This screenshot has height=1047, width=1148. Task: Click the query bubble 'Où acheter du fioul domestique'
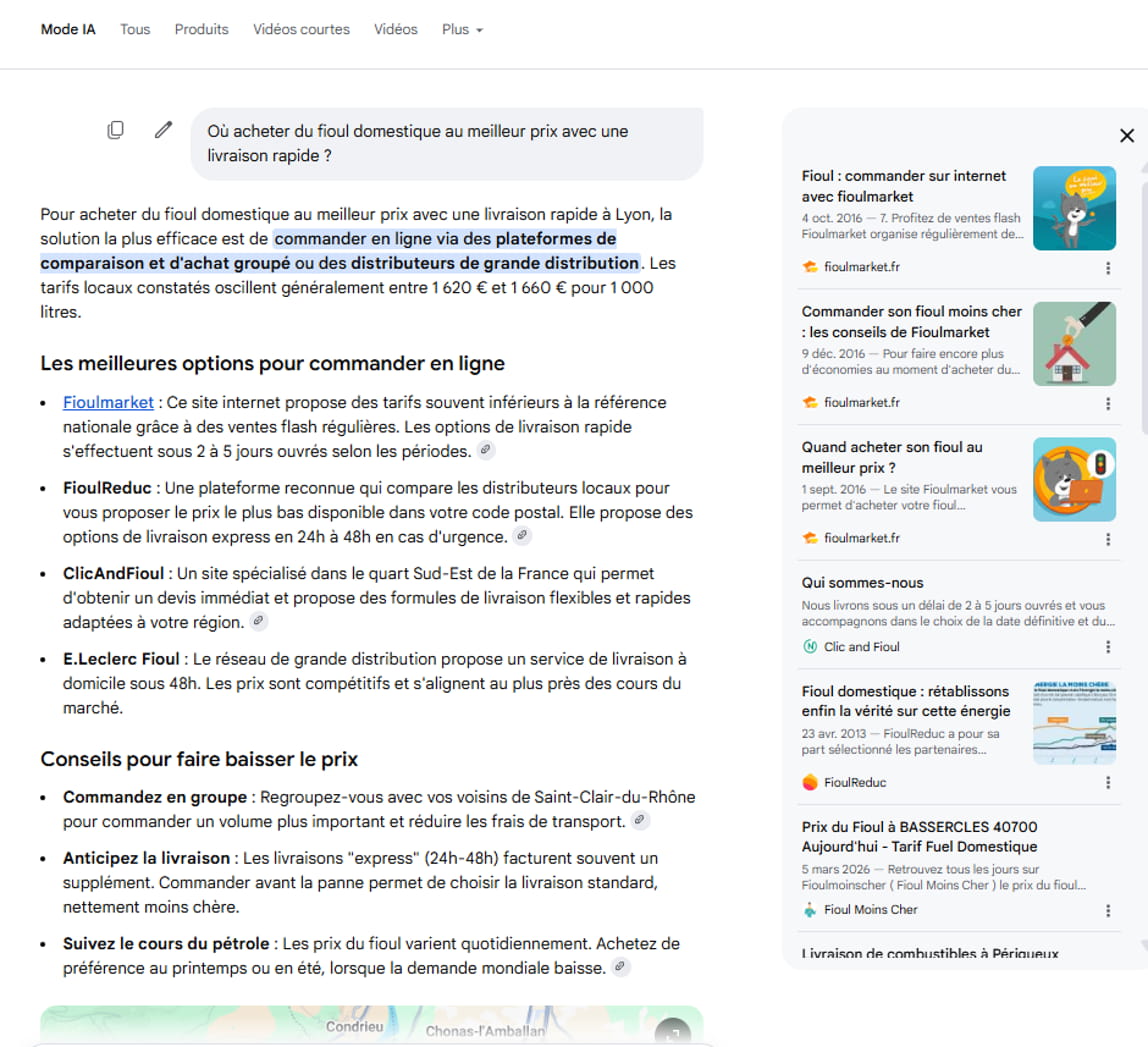tap(447, 144)
